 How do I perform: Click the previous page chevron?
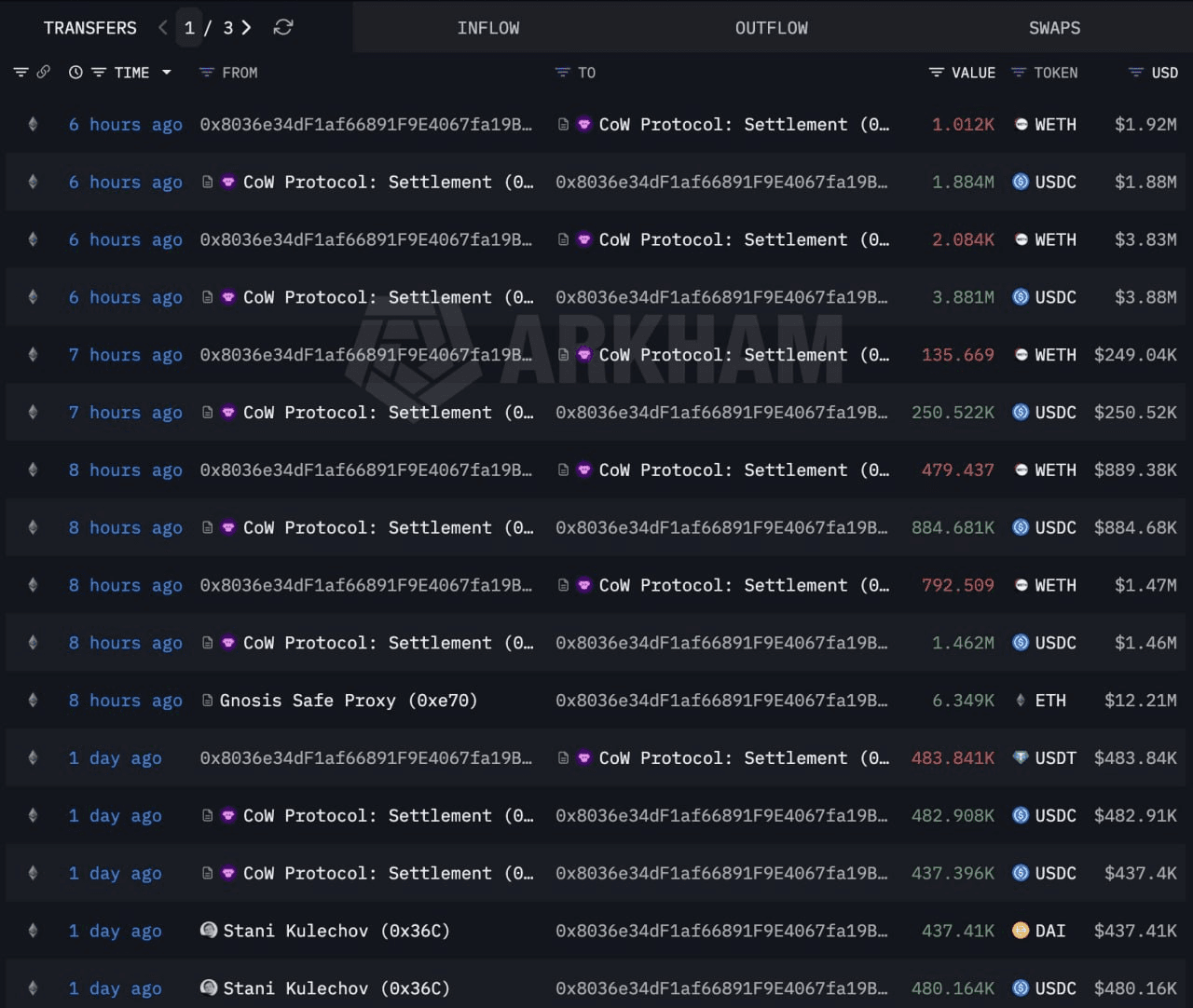pos(163,28)
